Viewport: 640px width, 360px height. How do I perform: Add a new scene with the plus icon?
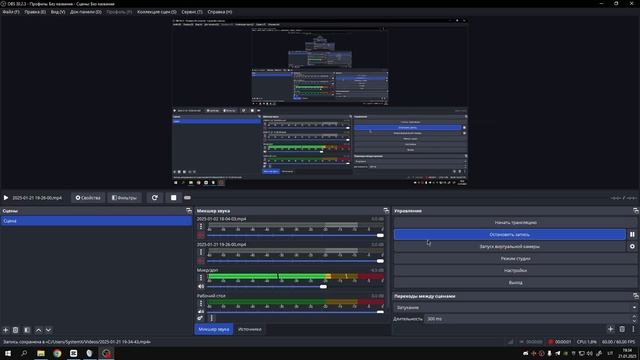(6, 330)
